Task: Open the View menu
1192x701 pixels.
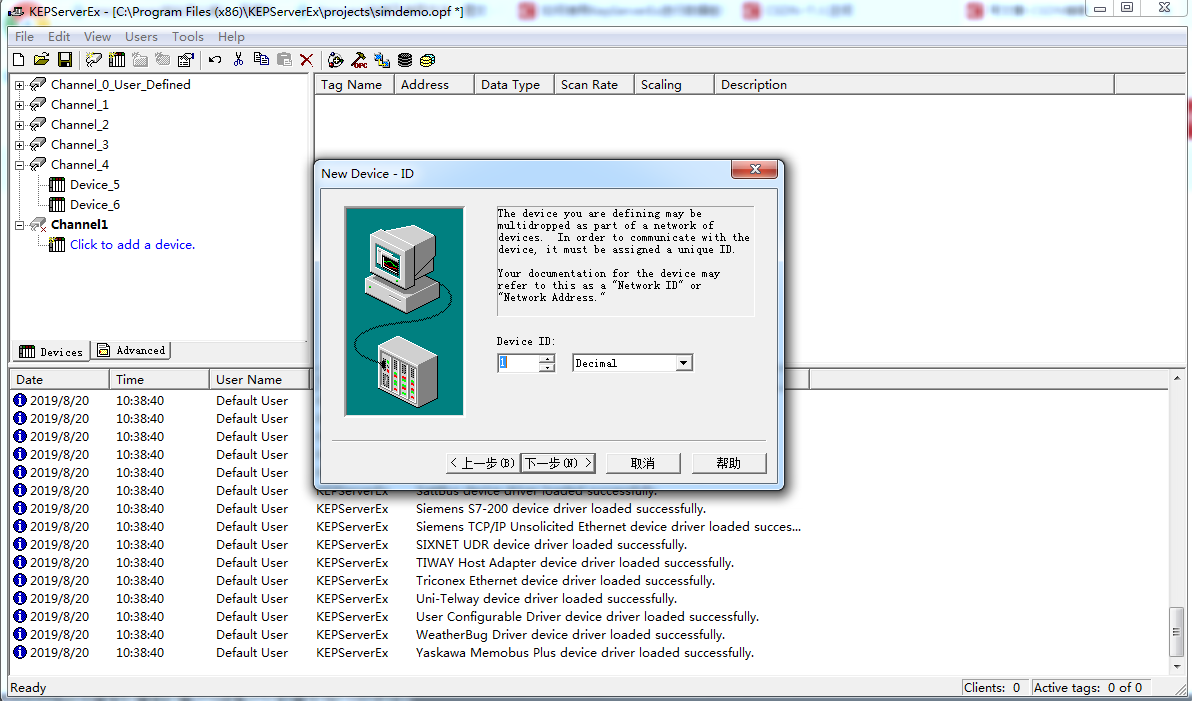Action: click(x=97, y=36)
